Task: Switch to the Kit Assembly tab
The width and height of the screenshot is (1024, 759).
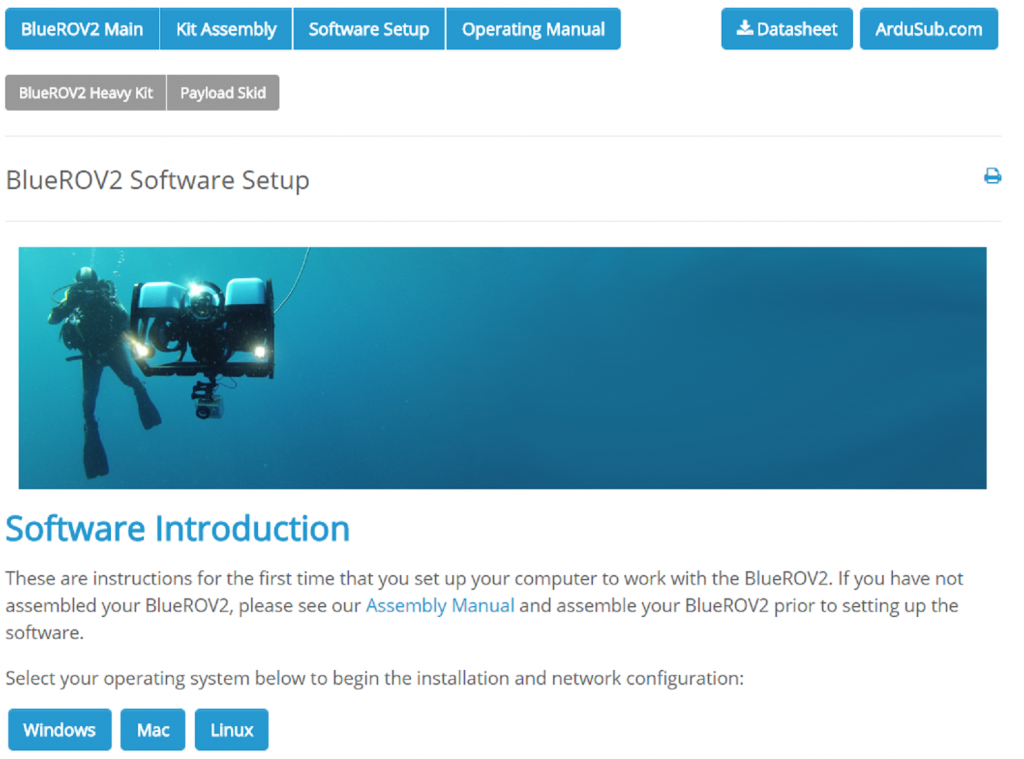Action: [x=225, y=29]
